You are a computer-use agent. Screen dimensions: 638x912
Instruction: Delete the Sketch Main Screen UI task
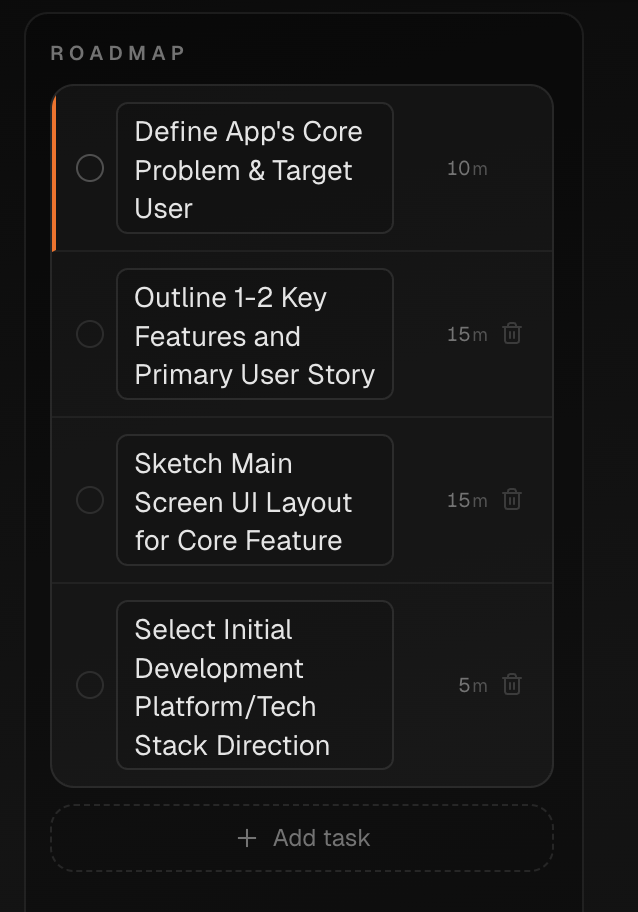click(512, 500)
